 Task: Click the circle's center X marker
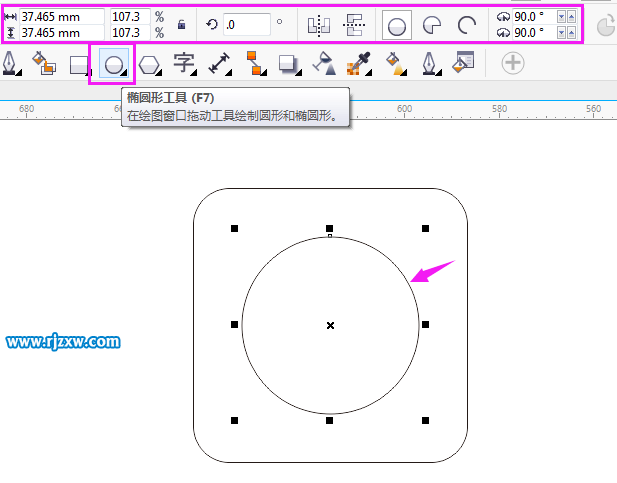click(331, 325)
